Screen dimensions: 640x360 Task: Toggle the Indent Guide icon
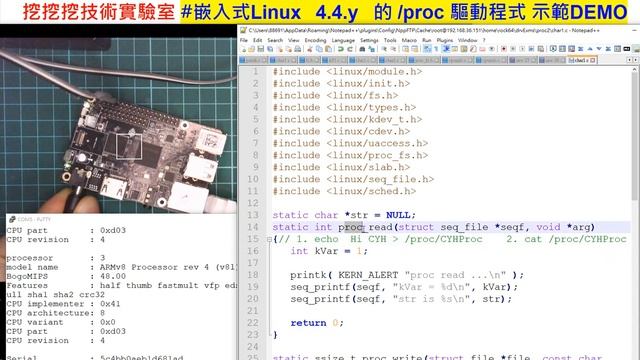click(446, 49)
